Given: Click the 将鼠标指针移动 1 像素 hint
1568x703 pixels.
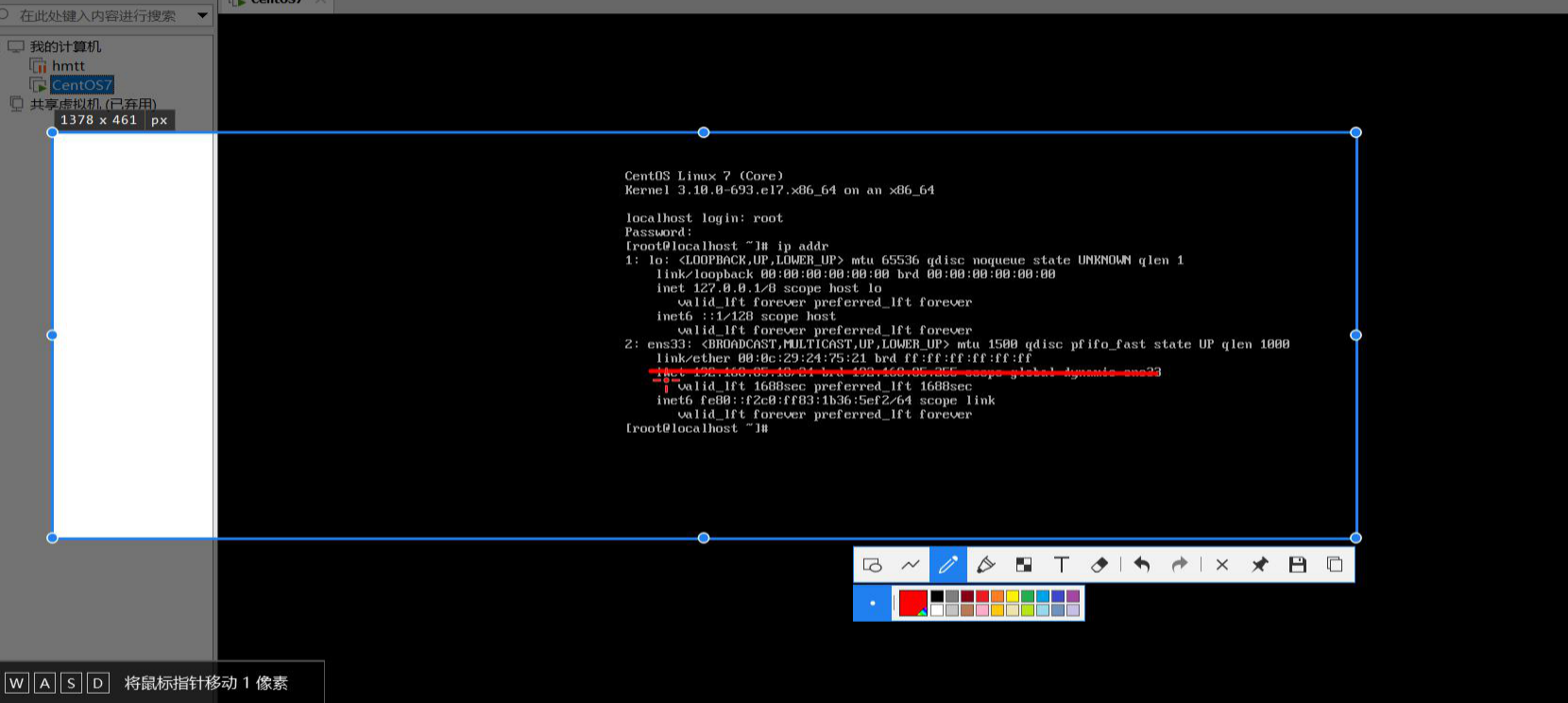Looking at the screenshot, I should pos(206,682).
